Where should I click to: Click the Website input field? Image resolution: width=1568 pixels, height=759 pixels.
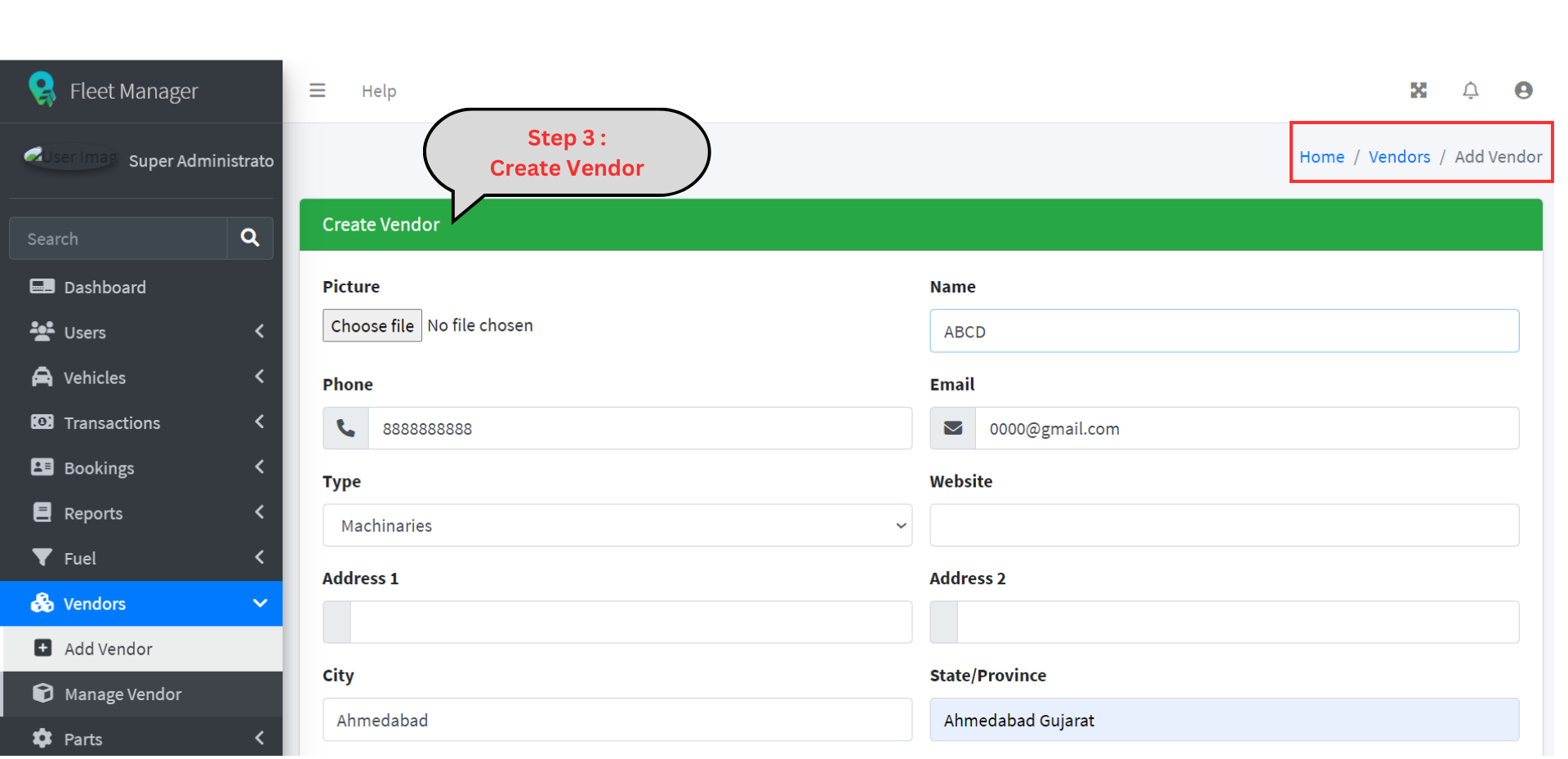tap(1223, 525)
